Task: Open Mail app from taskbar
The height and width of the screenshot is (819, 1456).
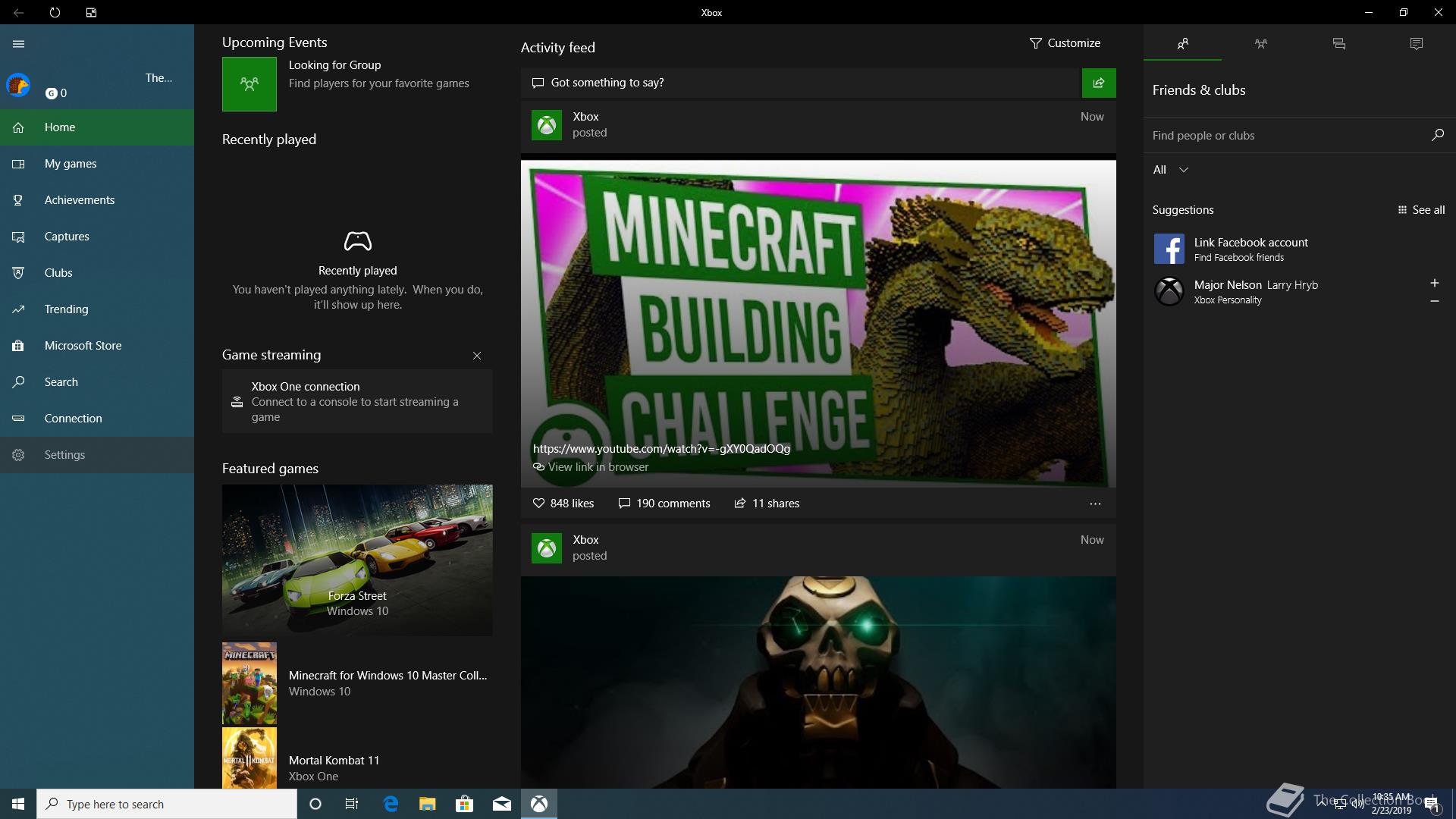Action: pos(502,804)
